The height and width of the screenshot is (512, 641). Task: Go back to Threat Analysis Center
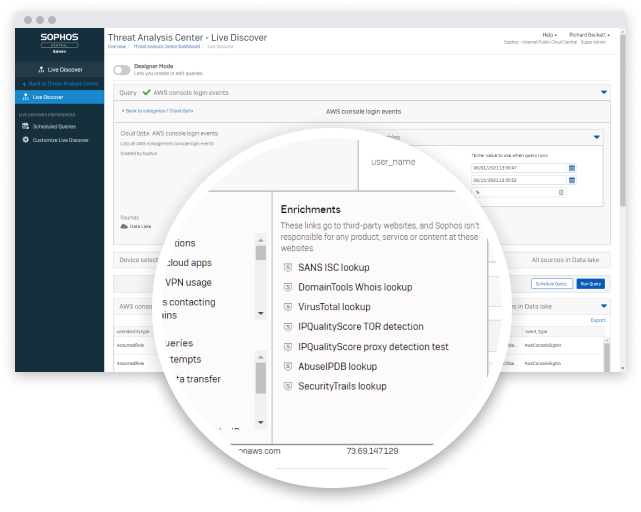[66, 83]
